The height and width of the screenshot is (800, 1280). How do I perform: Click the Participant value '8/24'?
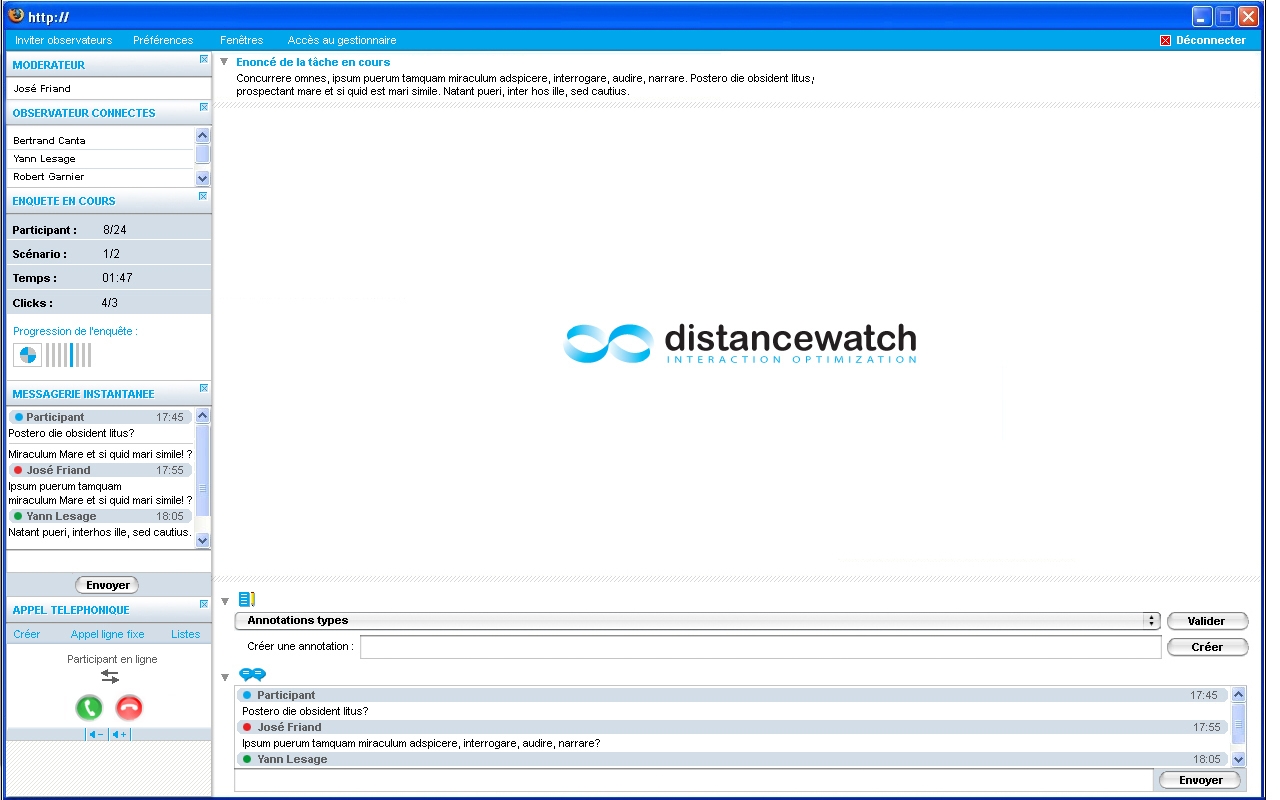tap(114, 230)
